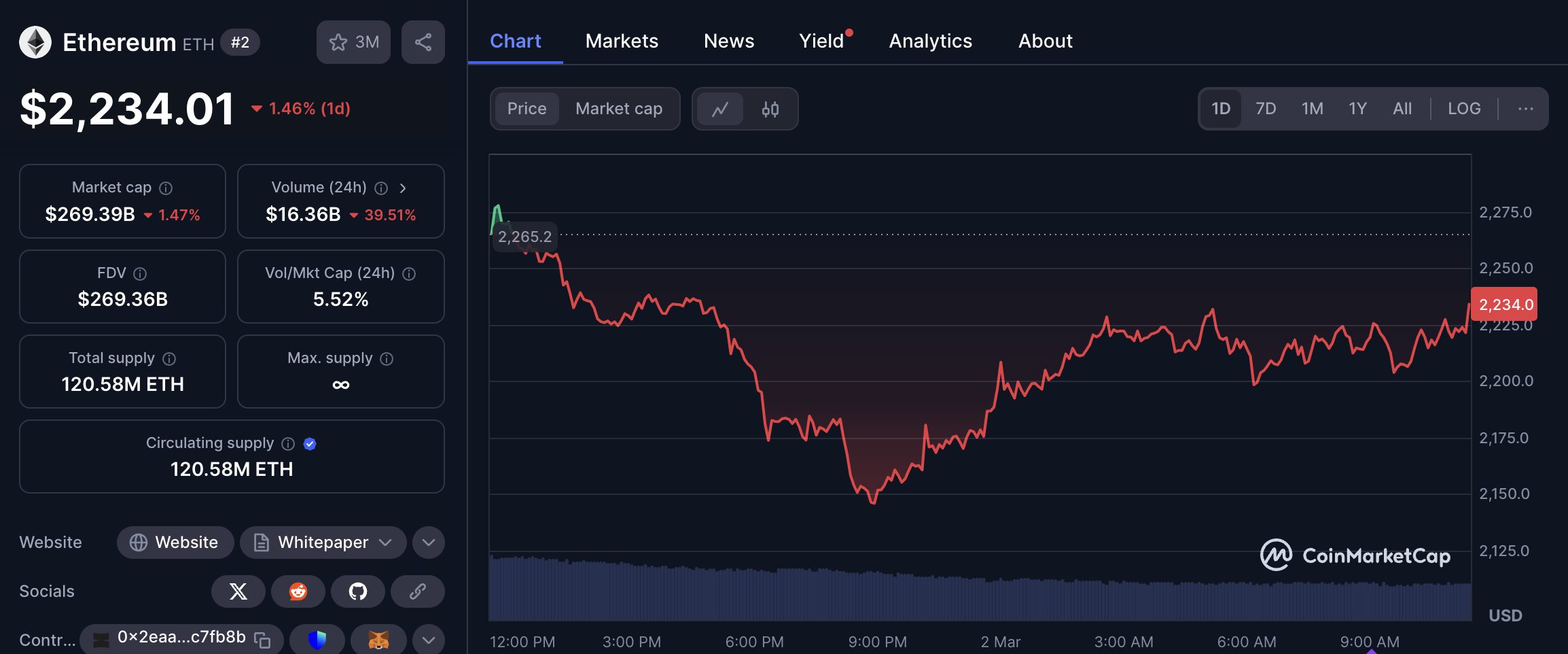
Task: Click the $269.36B FDV value
Action: [122, 299]
